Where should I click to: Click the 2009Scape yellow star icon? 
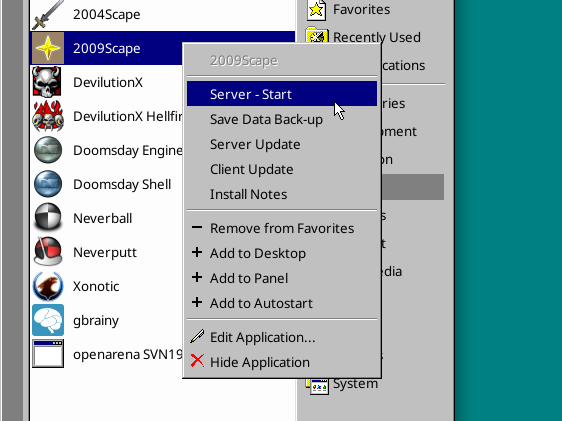(x=48, y=48)
